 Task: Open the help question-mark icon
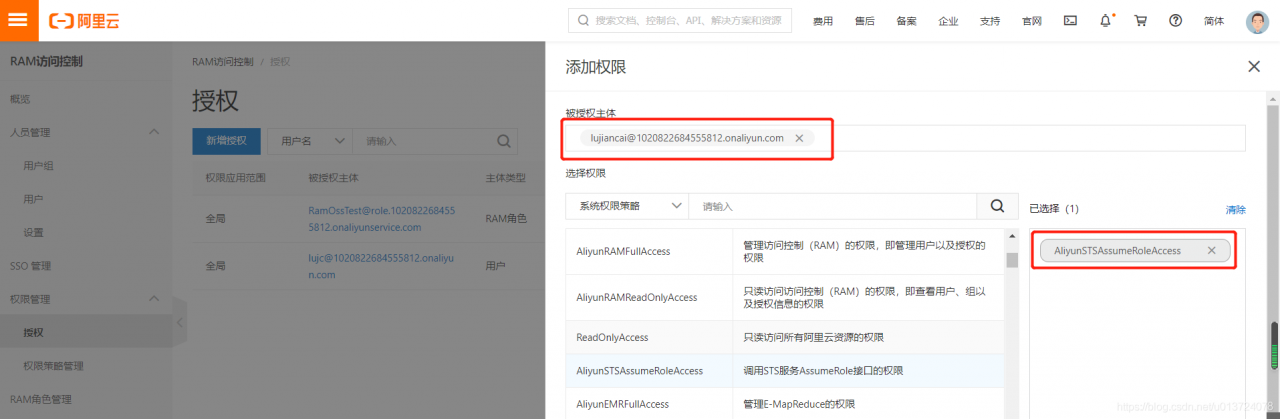[1175, 20]
